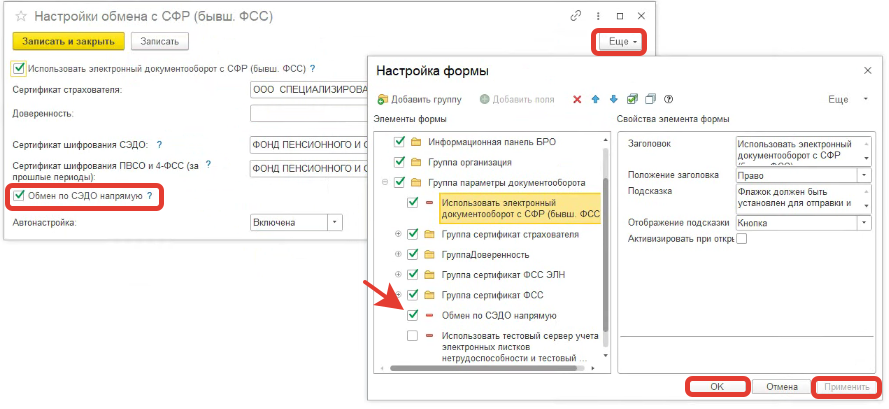Click the Сертификат страхователя input field
Viewport: 889px width, 409px height.
309,90
